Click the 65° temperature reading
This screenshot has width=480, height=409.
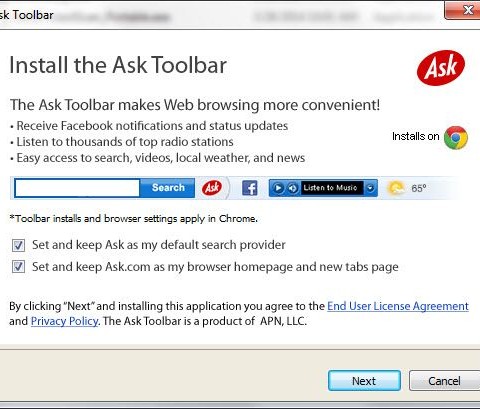(x=418, y=188)
